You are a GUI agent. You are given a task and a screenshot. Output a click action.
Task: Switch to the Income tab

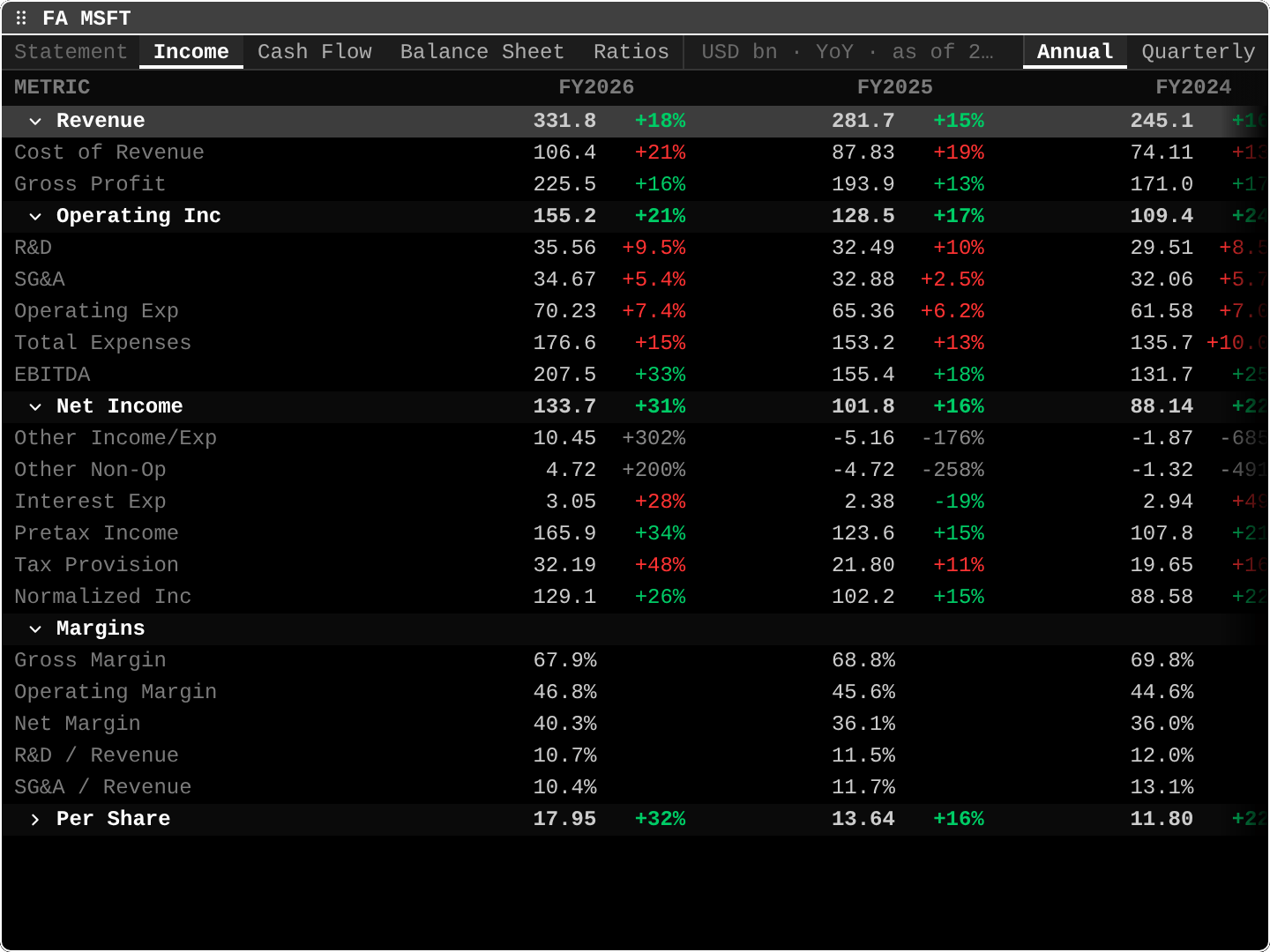pos(191,52)
